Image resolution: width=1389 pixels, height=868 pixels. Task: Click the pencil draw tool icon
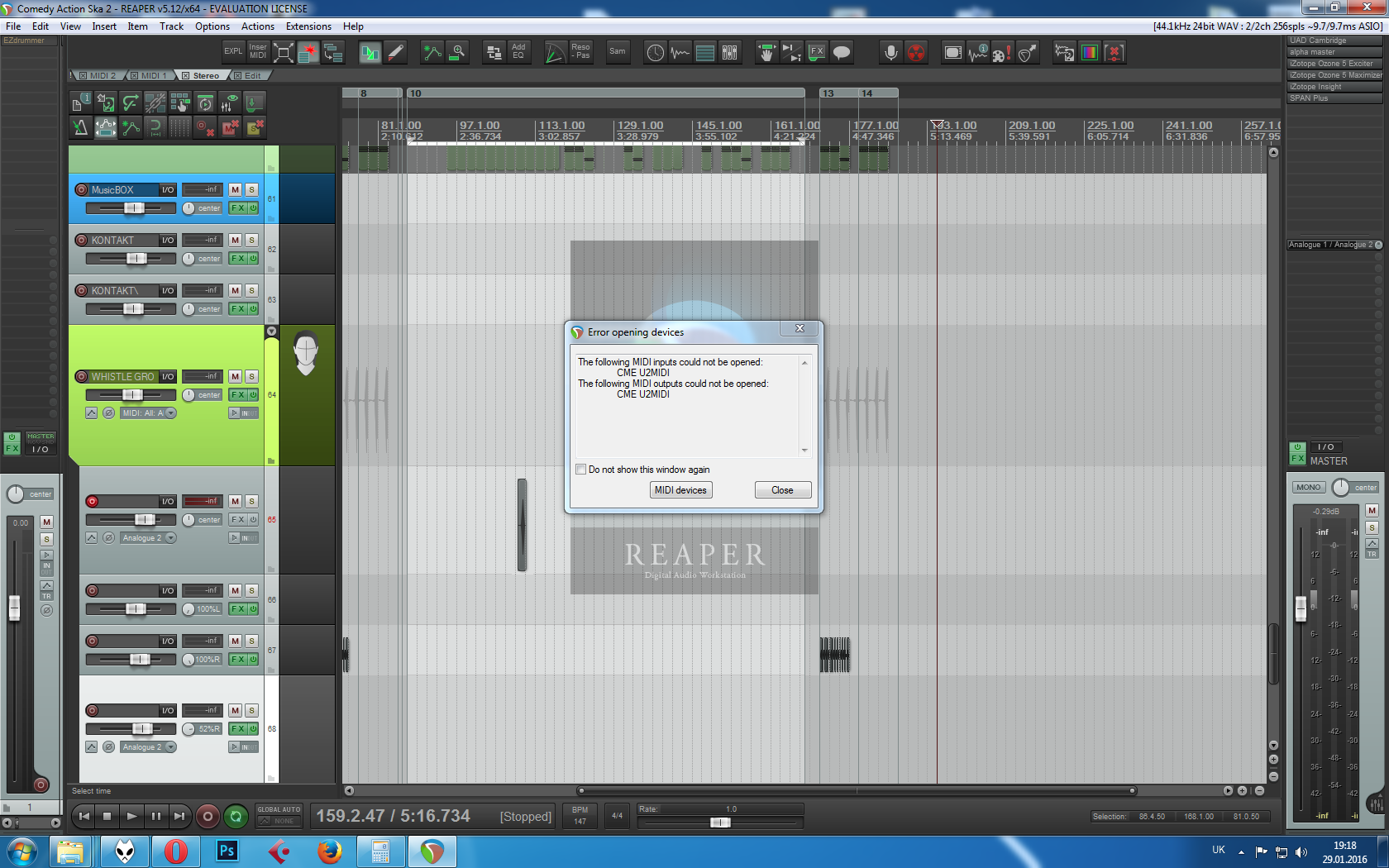(395, 52)
